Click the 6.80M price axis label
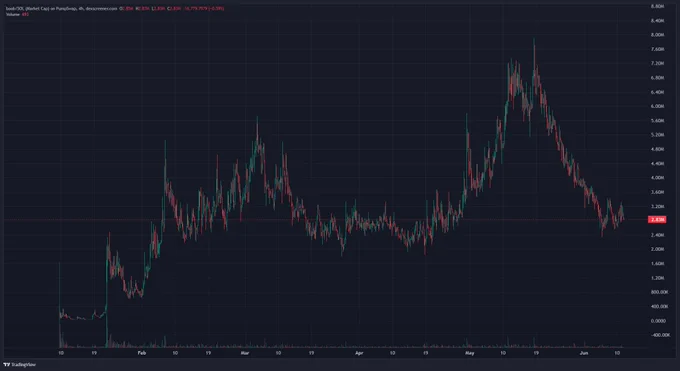The height and width of the screenshot is (371, 680). (x=657, y=78)
